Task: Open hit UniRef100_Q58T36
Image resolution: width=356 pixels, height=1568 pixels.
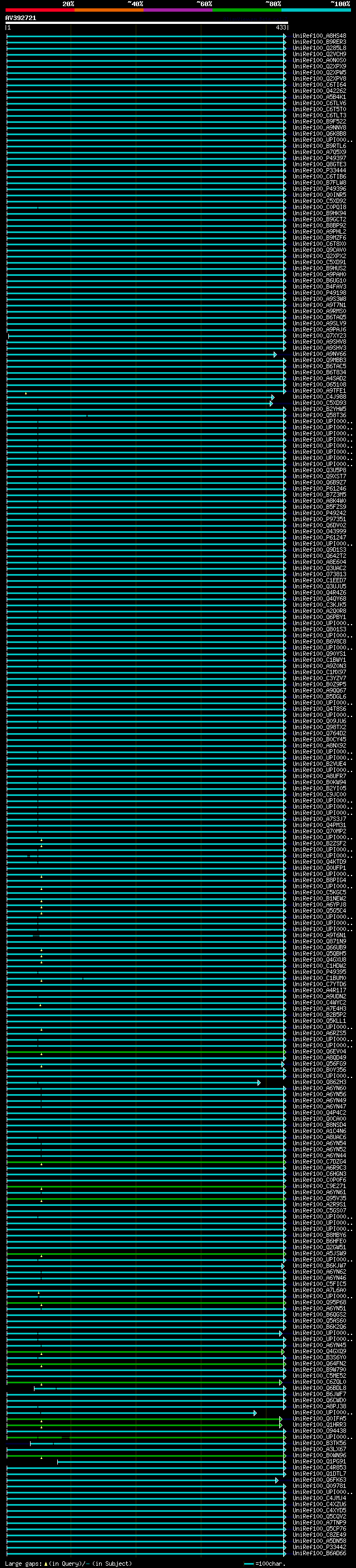Action: [319, 416]
